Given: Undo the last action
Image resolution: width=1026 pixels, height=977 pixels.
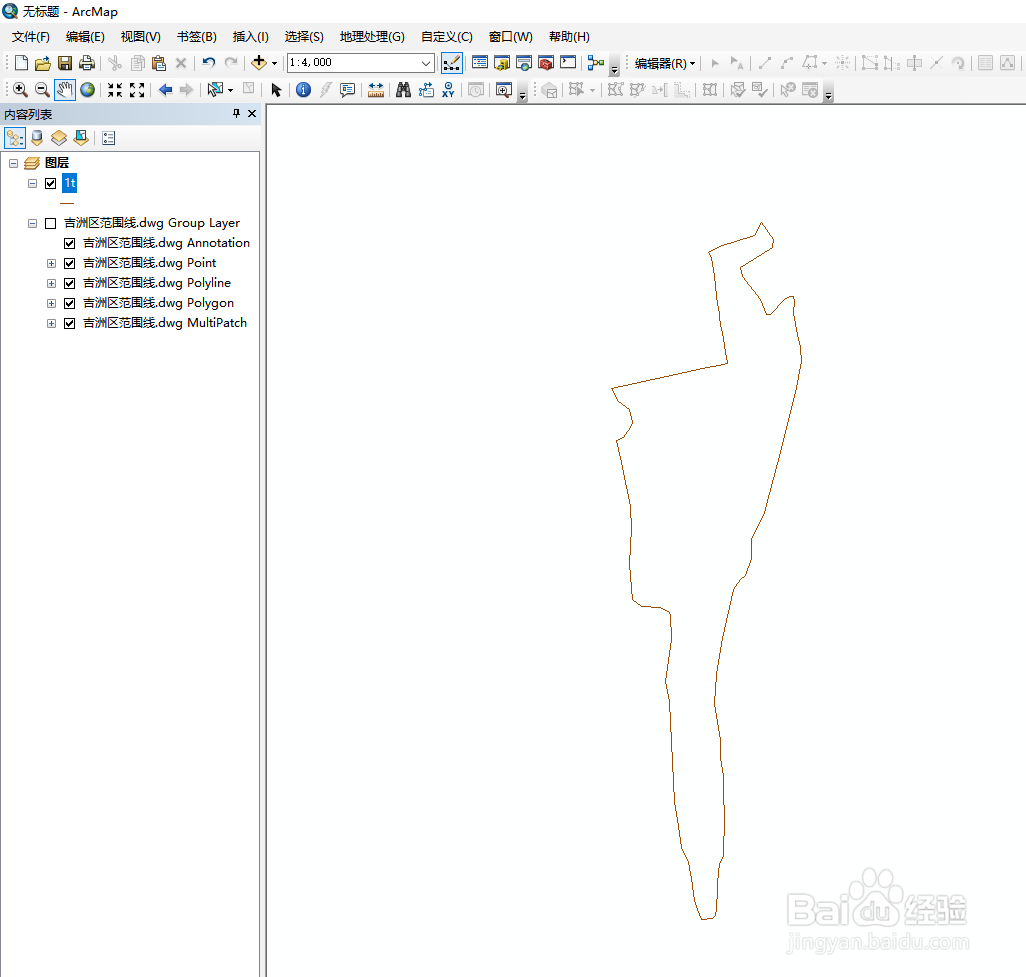Looking at the screenshot, I should click(209, 63).
